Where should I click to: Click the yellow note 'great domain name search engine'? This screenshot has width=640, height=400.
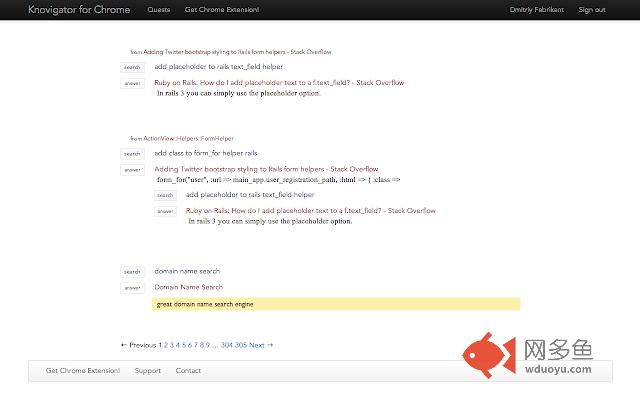pos(336,304)
